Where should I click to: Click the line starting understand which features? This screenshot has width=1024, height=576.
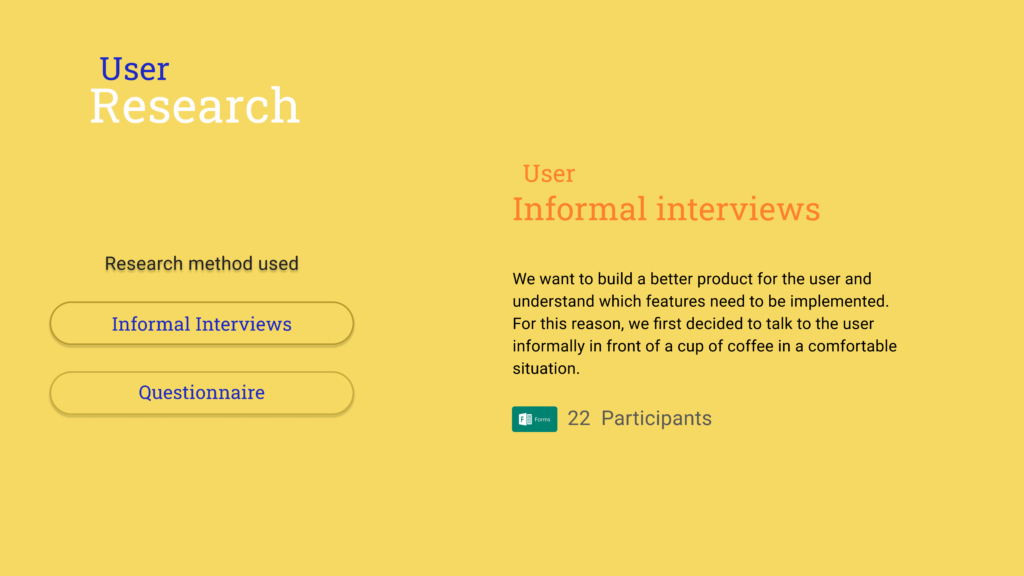click(701, 301)
